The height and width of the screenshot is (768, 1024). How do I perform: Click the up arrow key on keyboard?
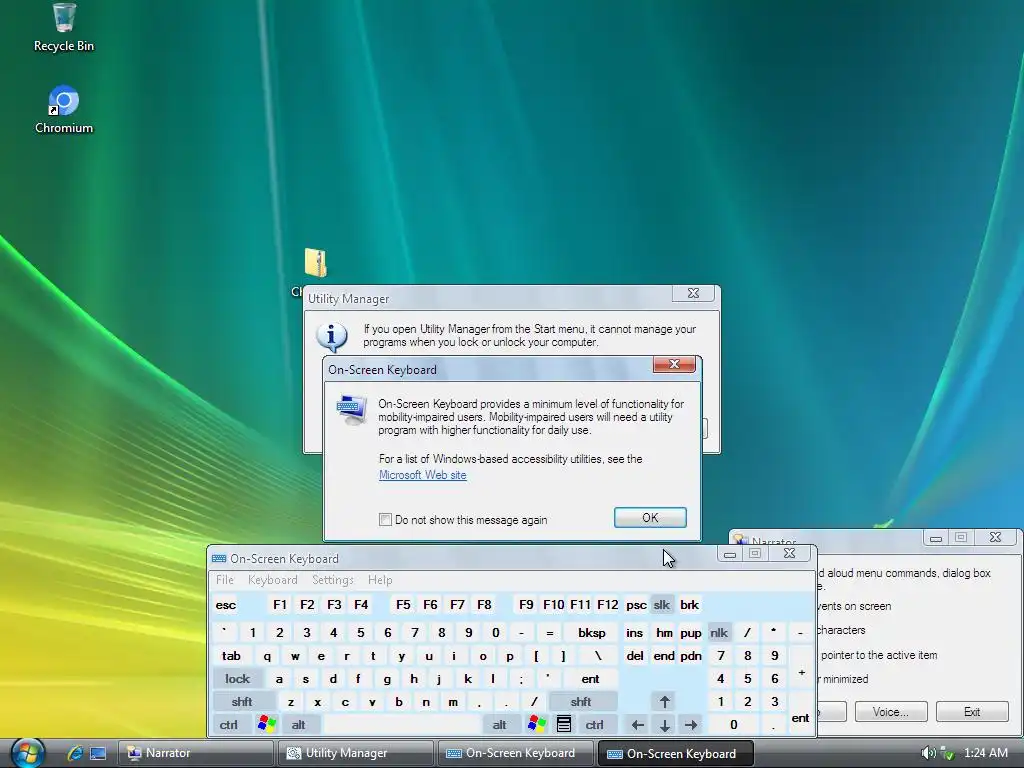point(664,701)
